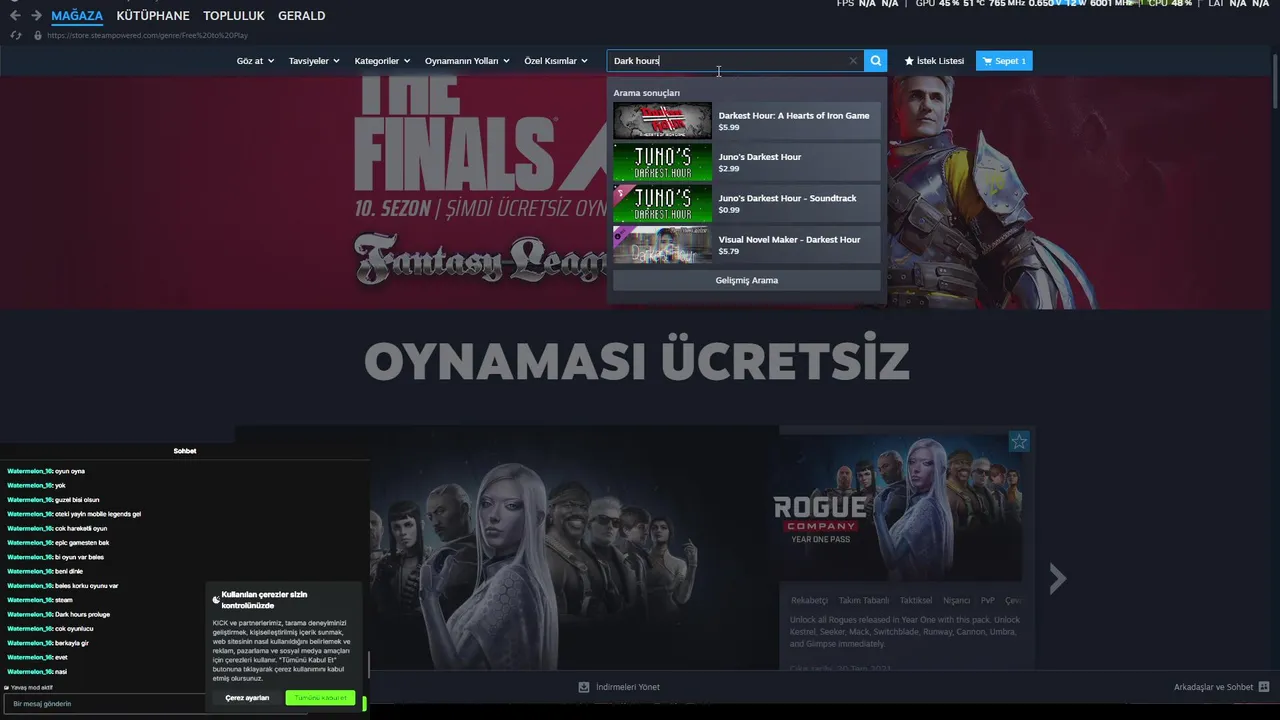Select Juno's Darkest Hour $2.99 result
1280x720 pixels.
click(747, 162)
